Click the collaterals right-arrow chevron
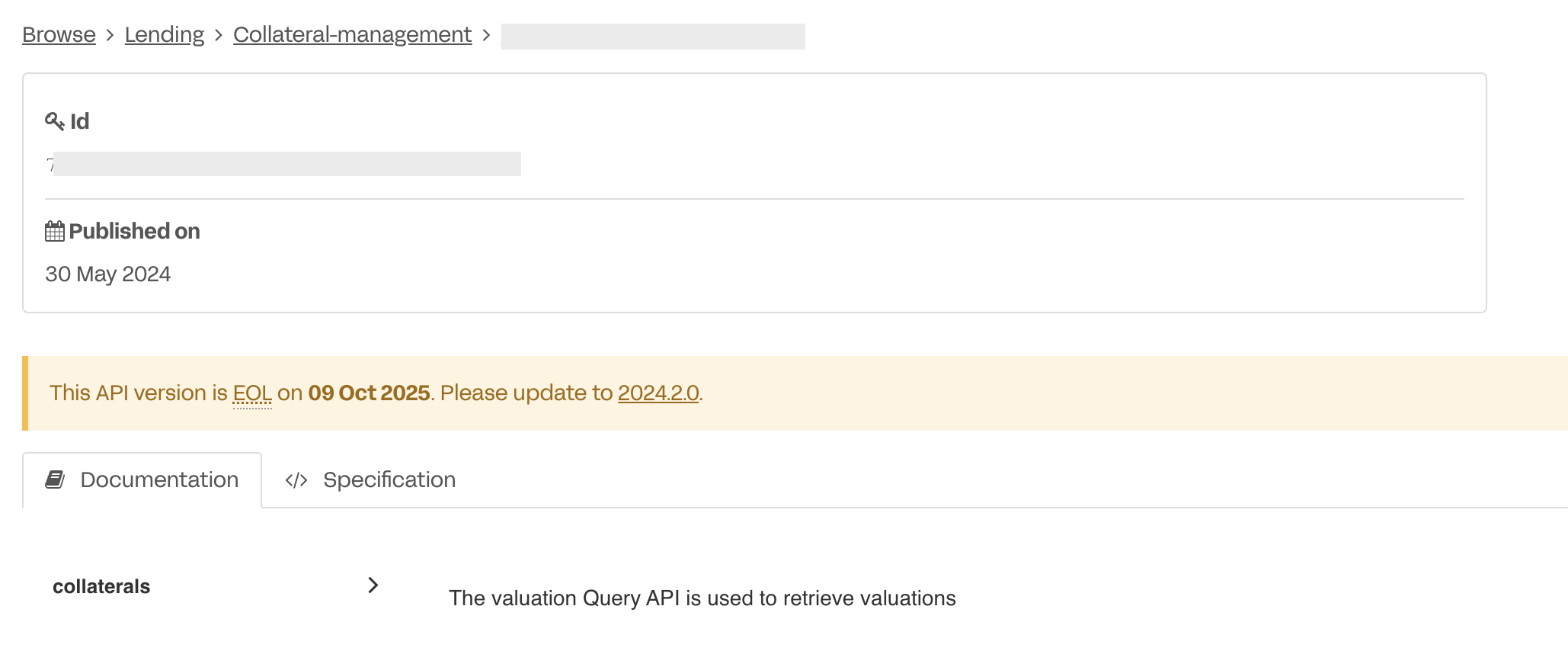Screen dimensions: 1568x651 click(373, 585)
